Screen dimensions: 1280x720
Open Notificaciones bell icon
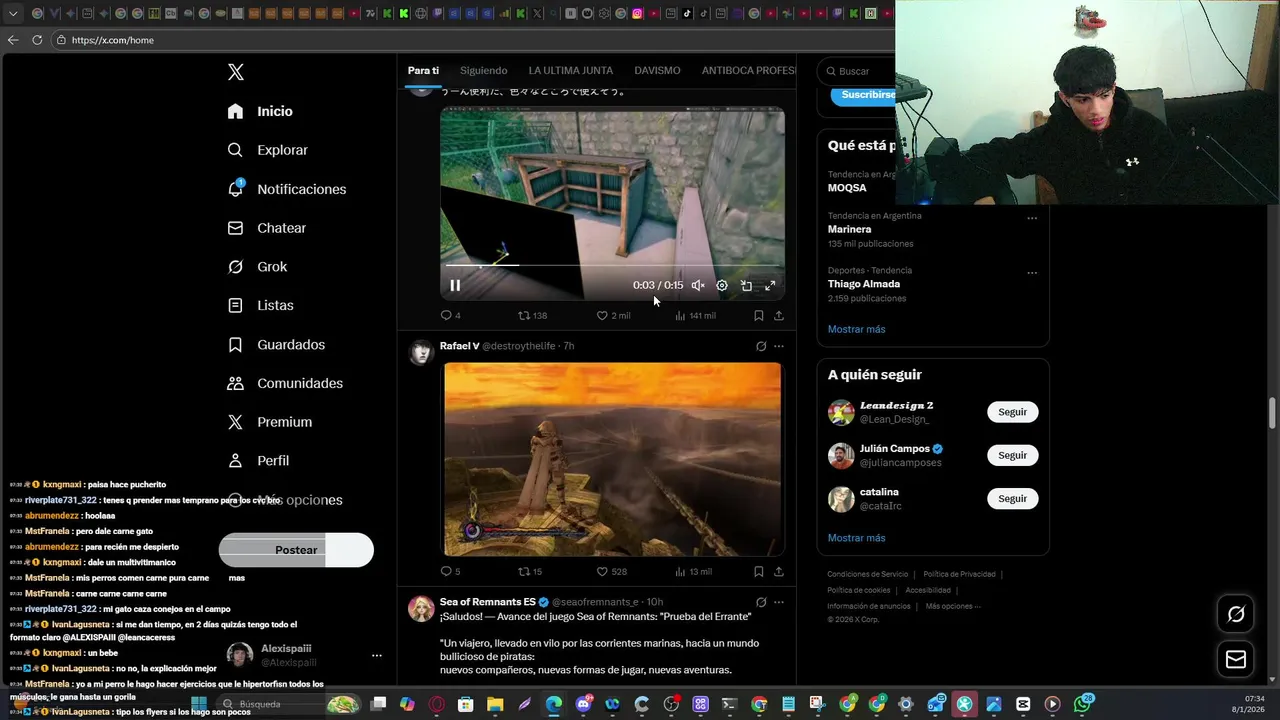click(x=235, y=188)
